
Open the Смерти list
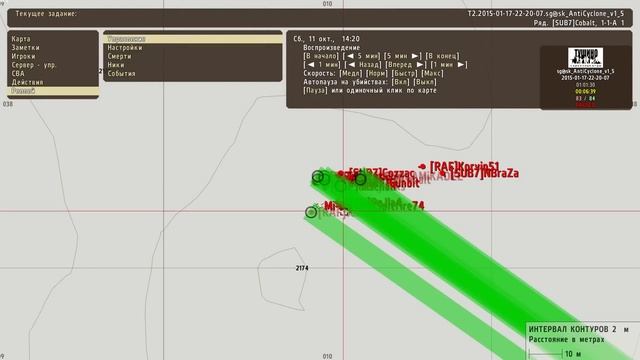pyautogui.click(x=119, y=56)
